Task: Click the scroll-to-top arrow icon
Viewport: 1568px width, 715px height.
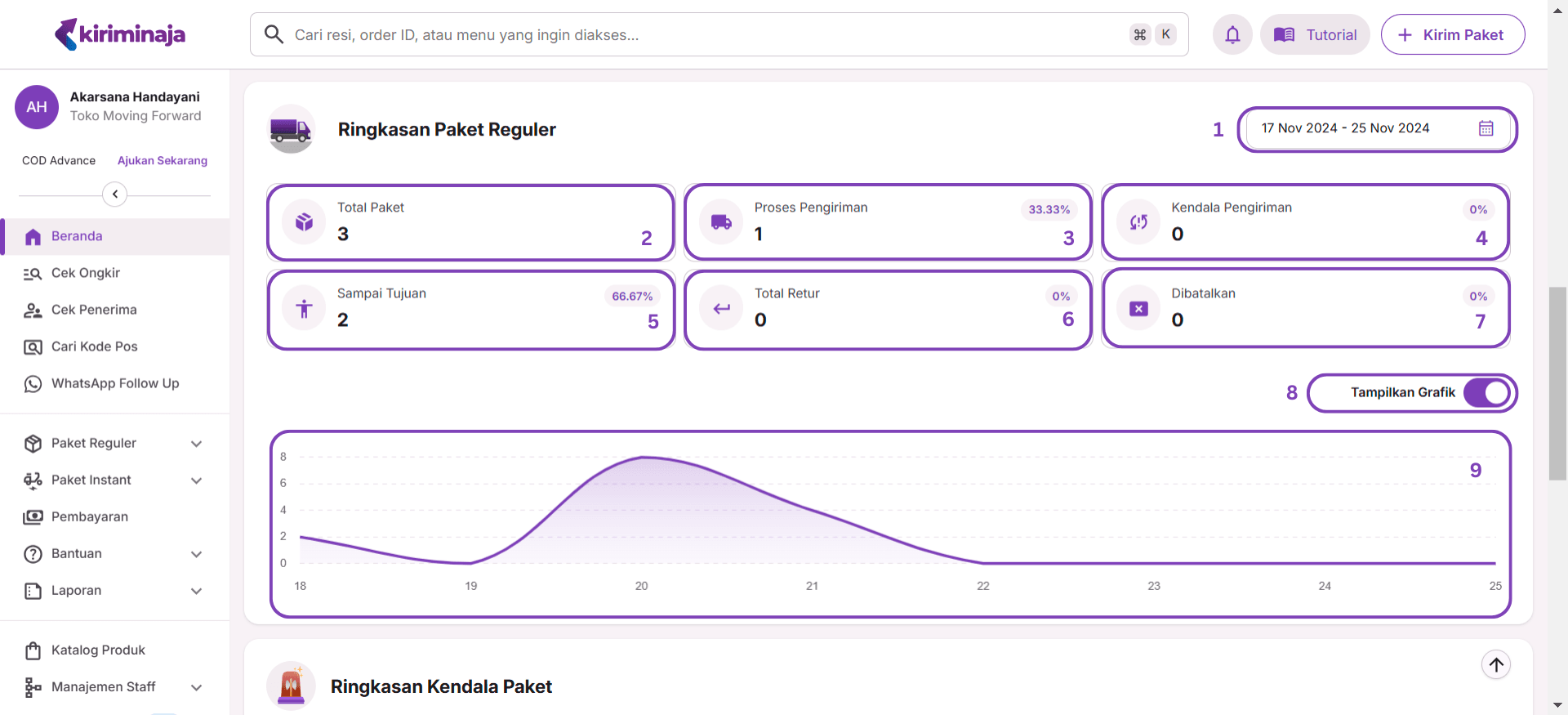Action: click(x=1495, y=665)
